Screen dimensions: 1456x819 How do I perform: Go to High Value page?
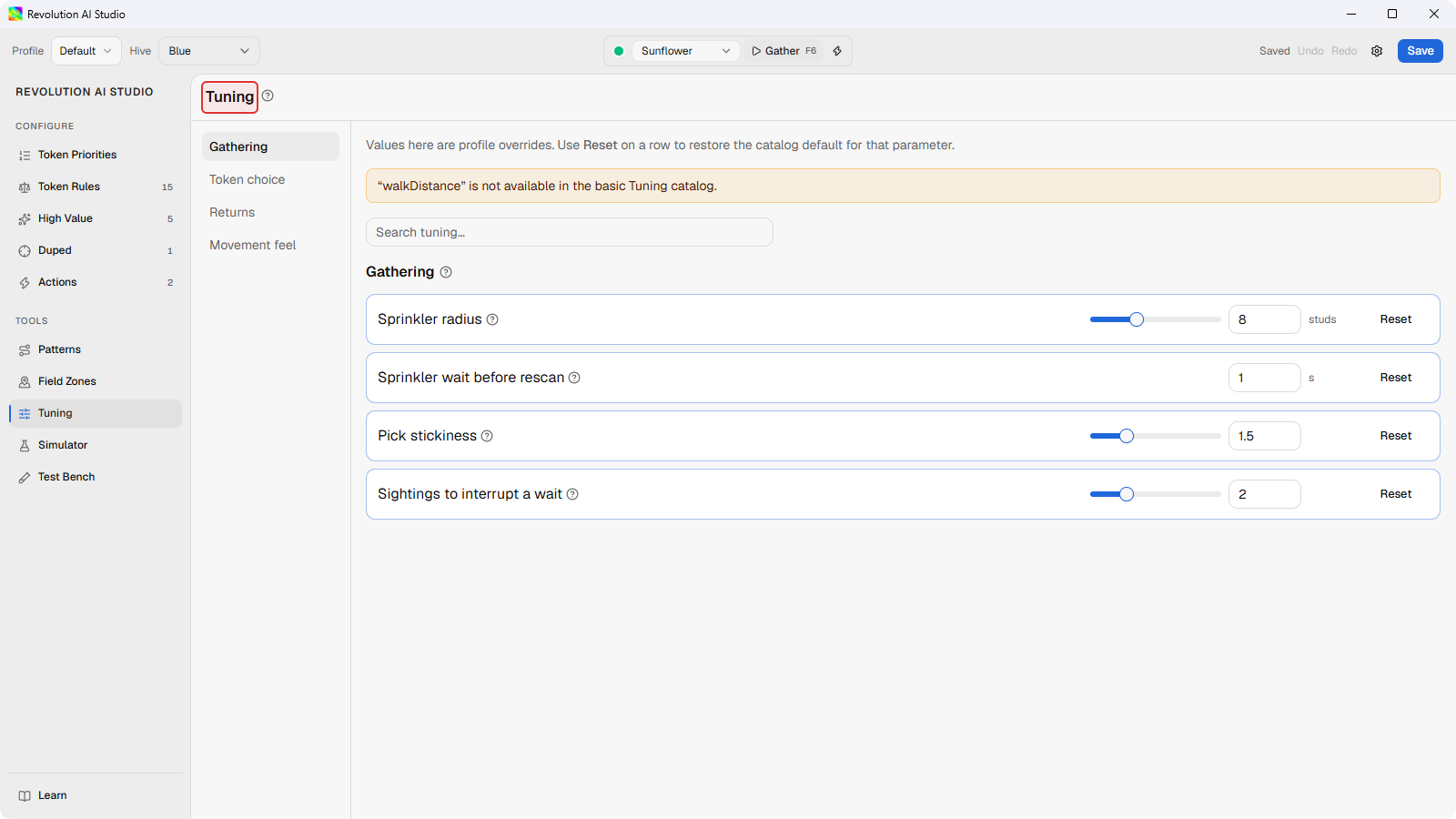[x=96, y=218]
